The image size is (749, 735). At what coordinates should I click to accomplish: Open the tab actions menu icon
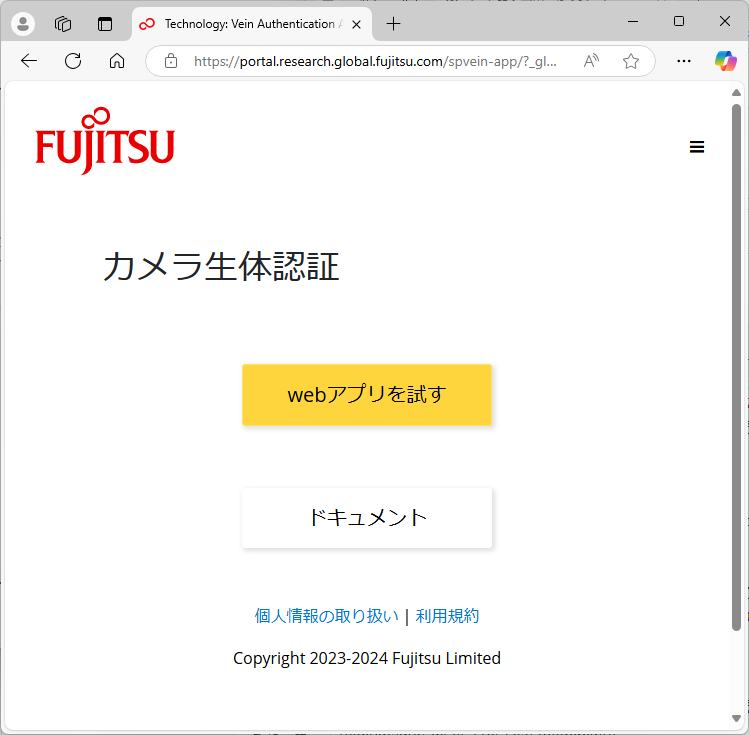click(105, 23)
